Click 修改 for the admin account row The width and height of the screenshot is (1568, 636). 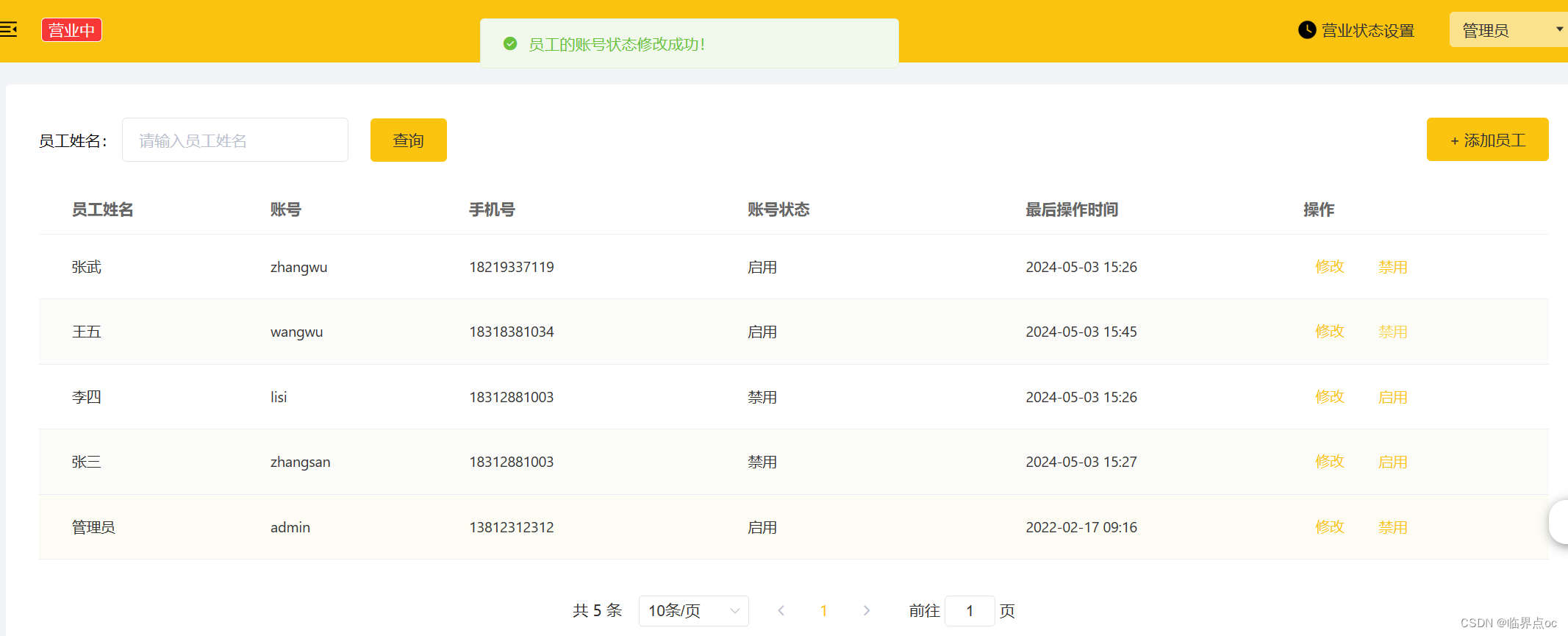click(1329, 527)
